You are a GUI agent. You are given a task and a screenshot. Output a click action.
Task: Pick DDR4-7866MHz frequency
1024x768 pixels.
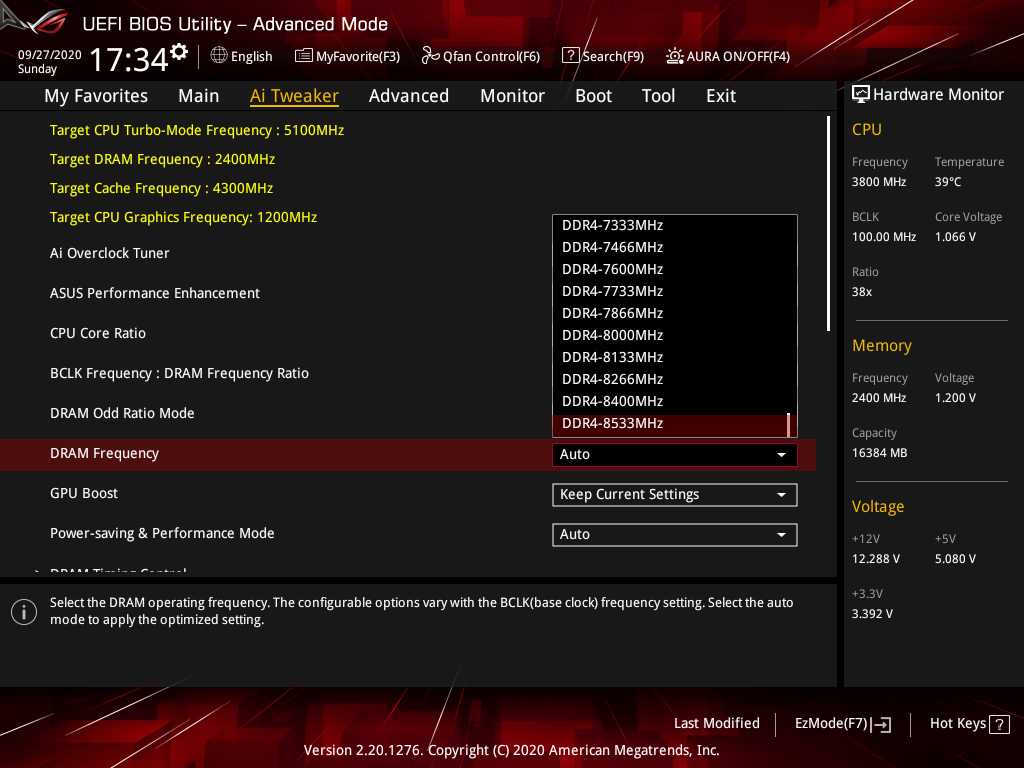pos(675,313)
